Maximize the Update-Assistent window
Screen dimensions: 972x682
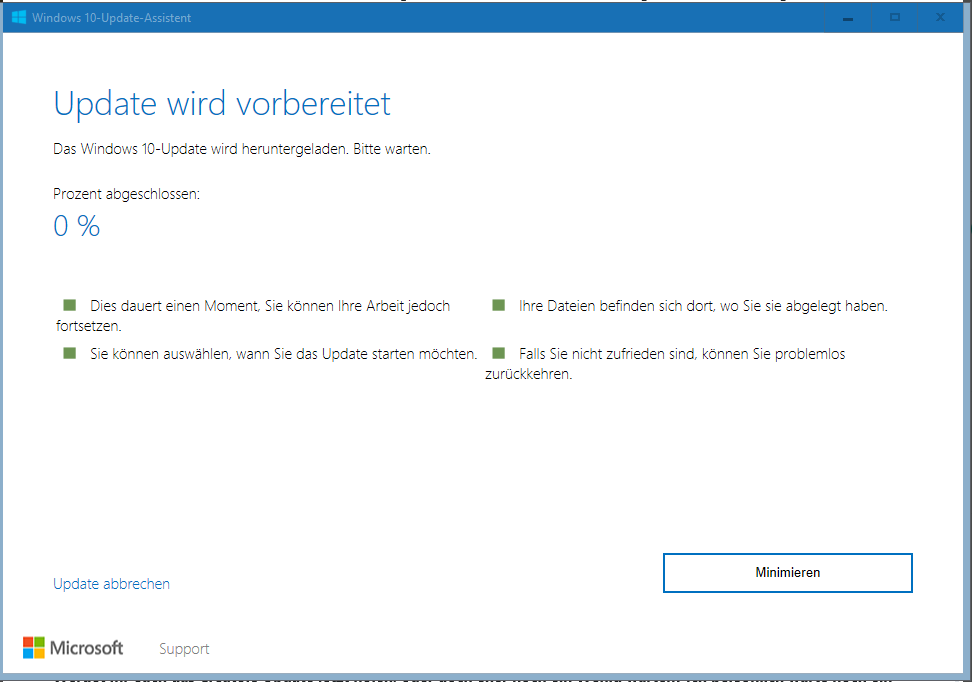pos(895,17)
